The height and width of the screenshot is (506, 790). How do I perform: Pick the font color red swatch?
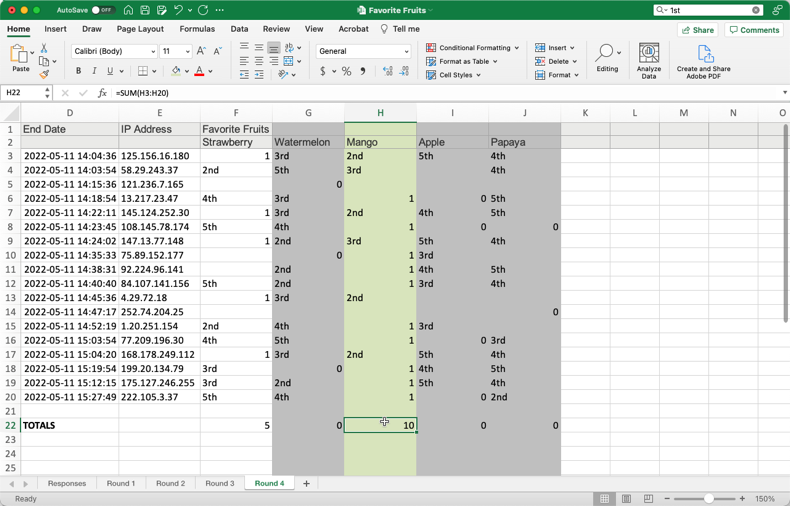[x=200, y=71]
